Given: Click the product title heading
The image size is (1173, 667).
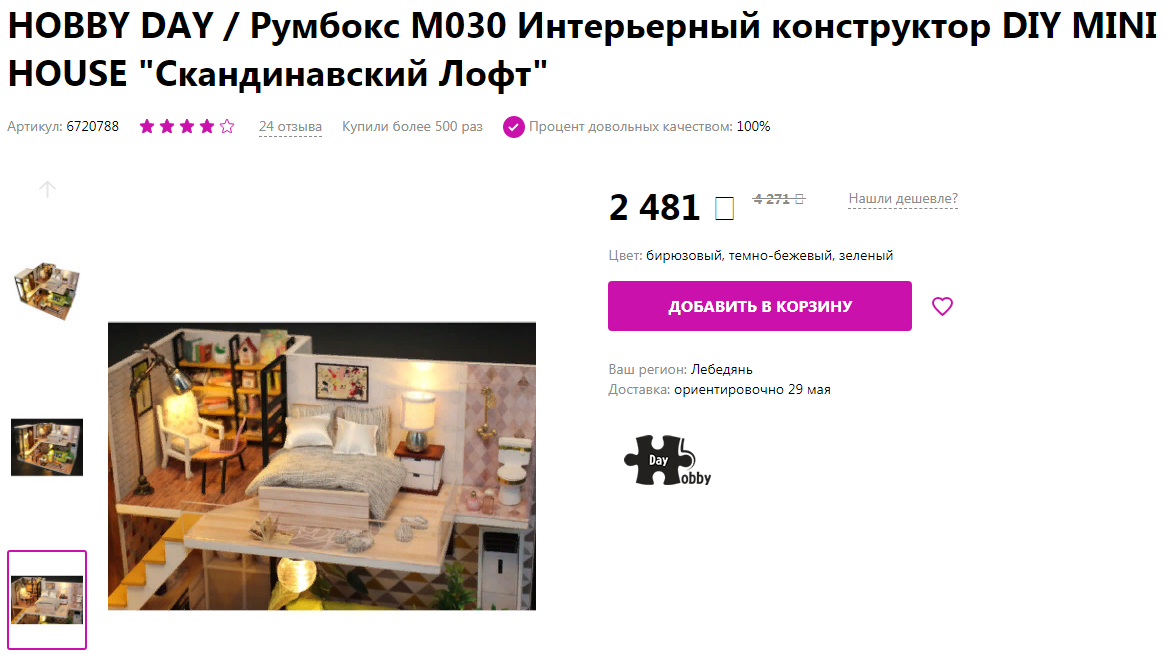Looking at the screenshot, I should [x=582, y=49].
